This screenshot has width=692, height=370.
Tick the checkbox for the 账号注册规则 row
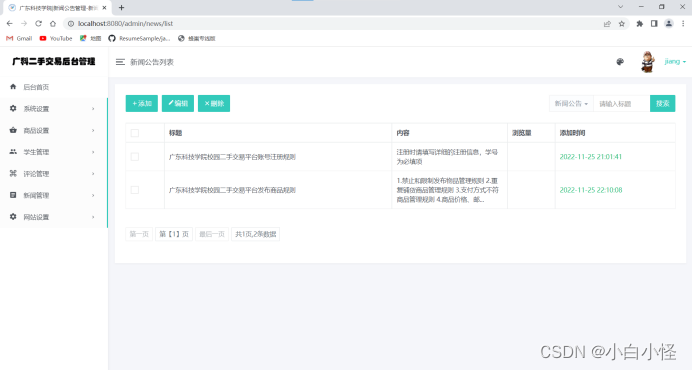pos(135,157)
